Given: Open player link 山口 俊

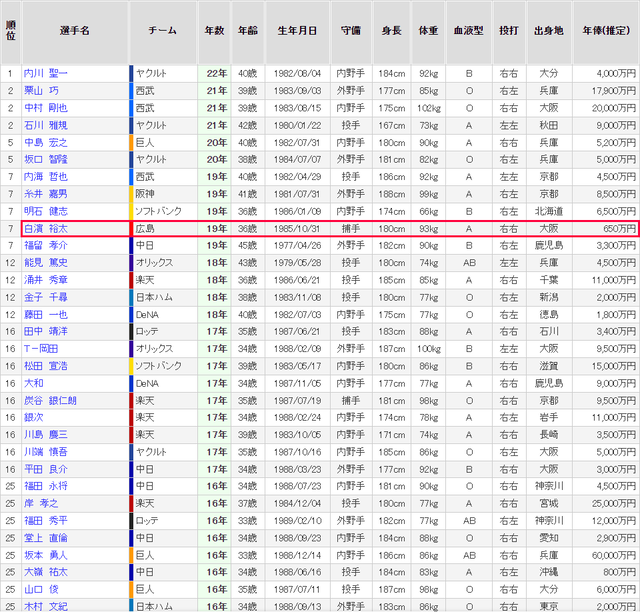Looking at the screenshot, I should (41, 590).
